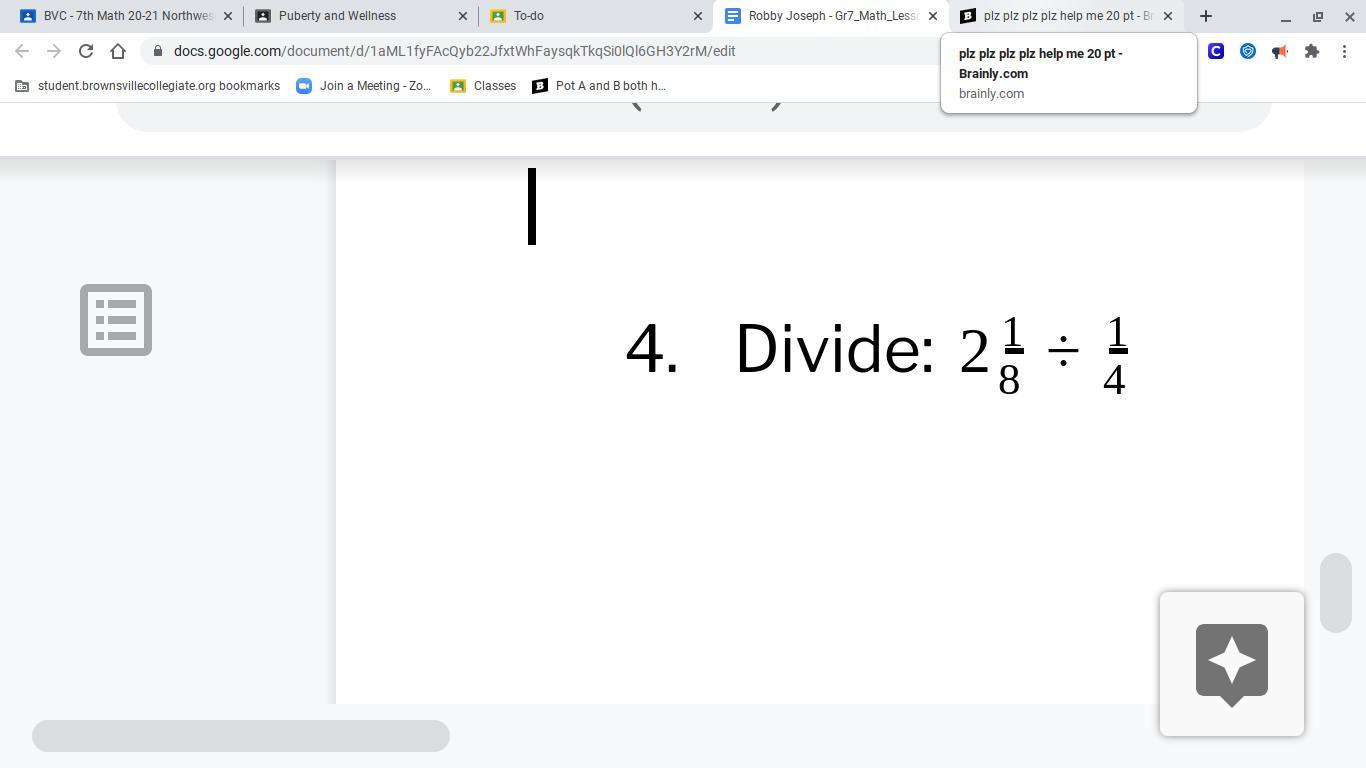Image resolution: width=1366 pixels, height=768 pixels.
Task: Go forward to the next page
Action: 54,51
